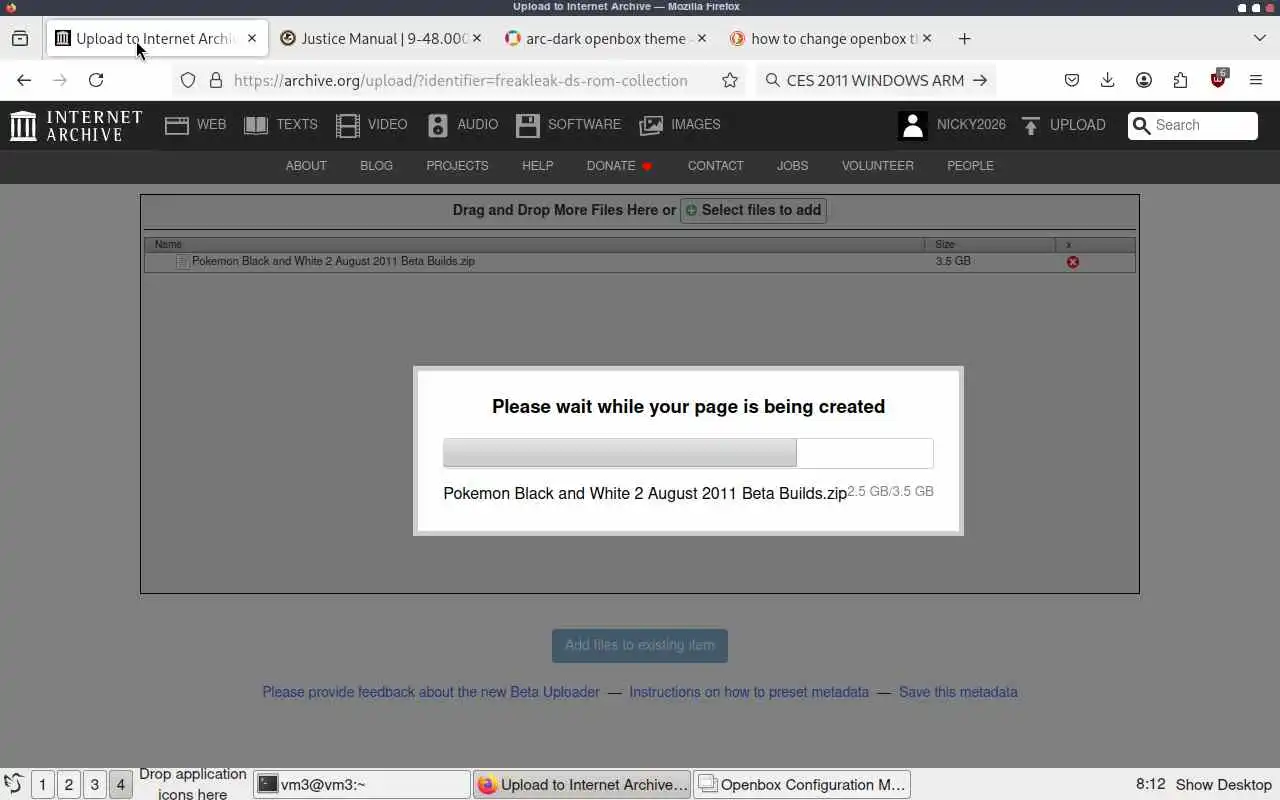Open the Pocket save icon
This screenshot has width=1280, height=800.
pos(1071,80)
